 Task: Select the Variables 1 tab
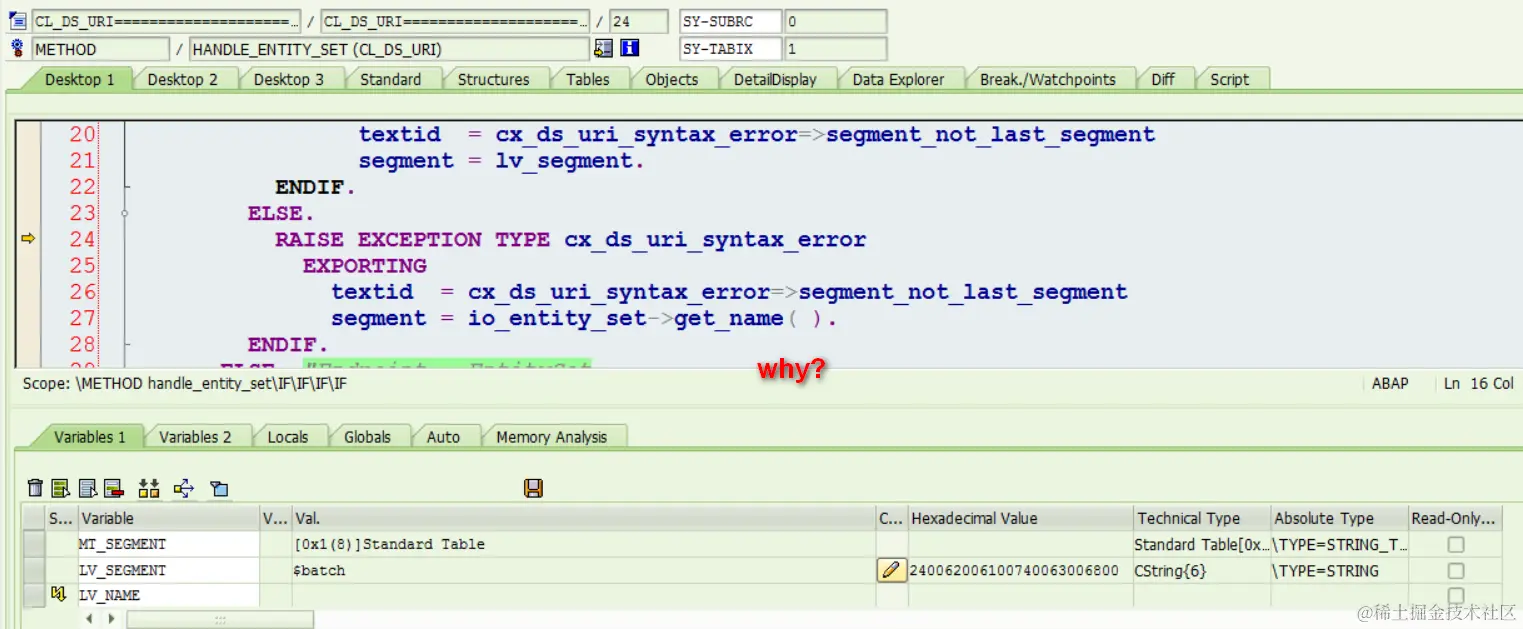pos(89,437)
